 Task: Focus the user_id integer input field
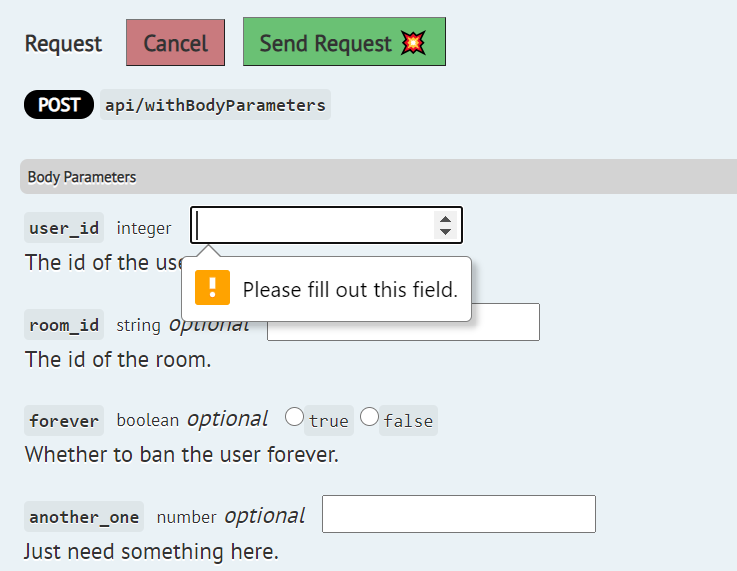[326, 225]
